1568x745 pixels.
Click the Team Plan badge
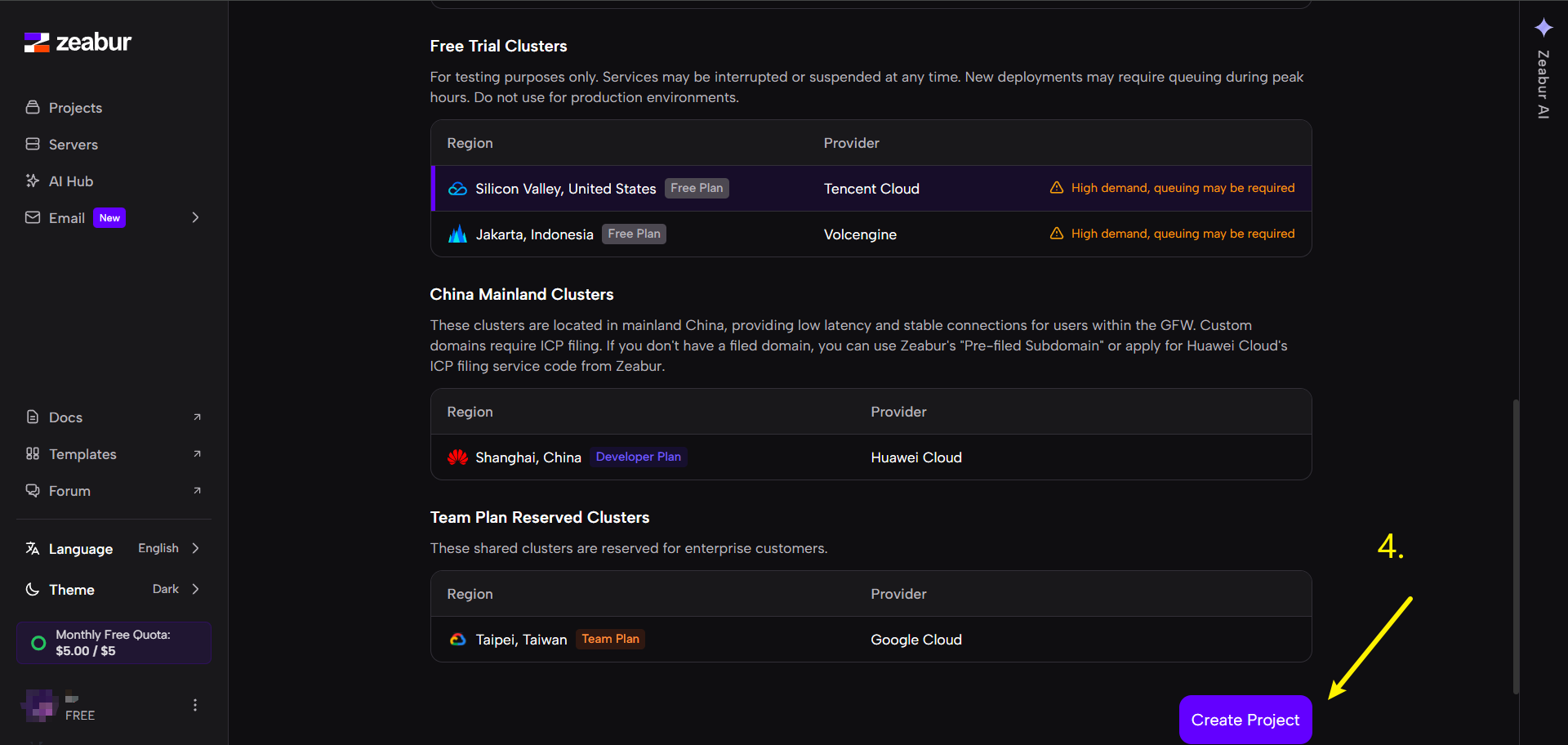click(x=610, y=640)
